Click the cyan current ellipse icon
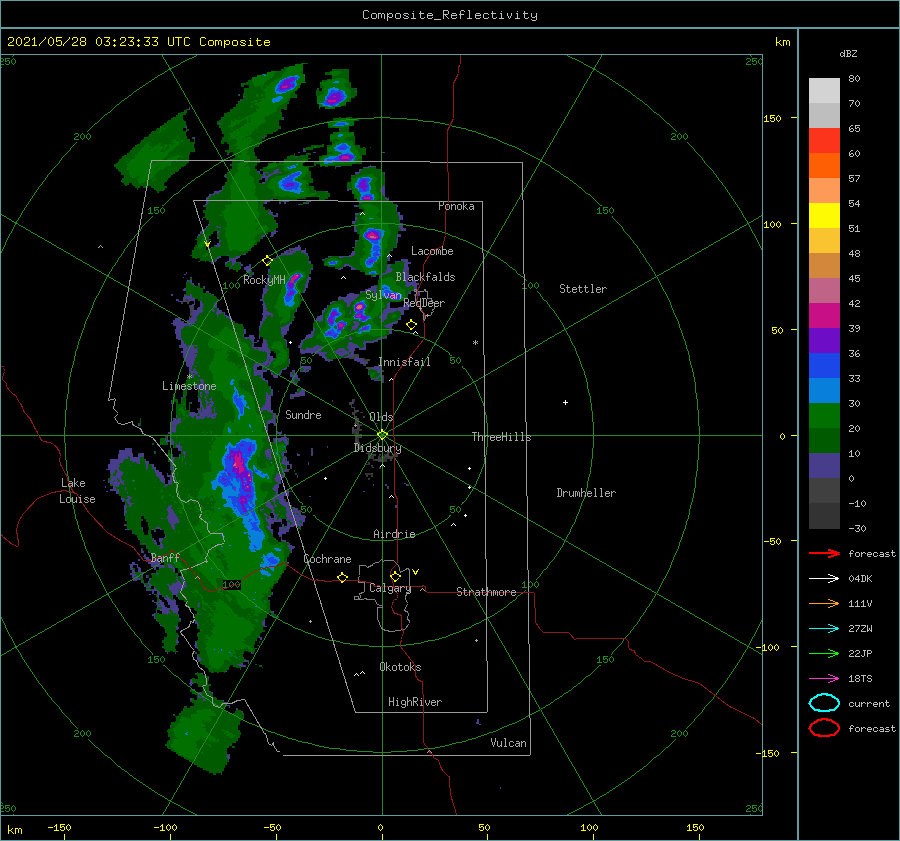 [824, 703]
